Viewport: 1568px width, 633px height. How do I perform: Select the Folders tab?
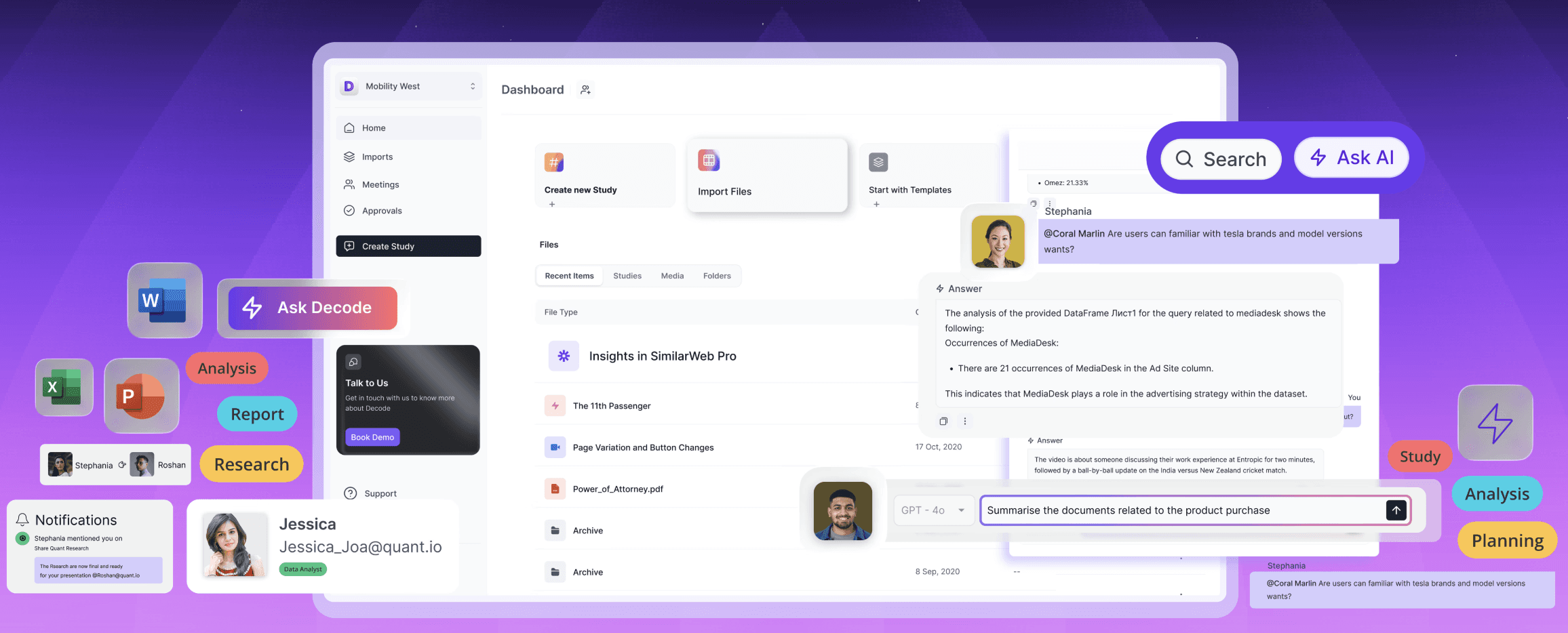tap(717, 275)
